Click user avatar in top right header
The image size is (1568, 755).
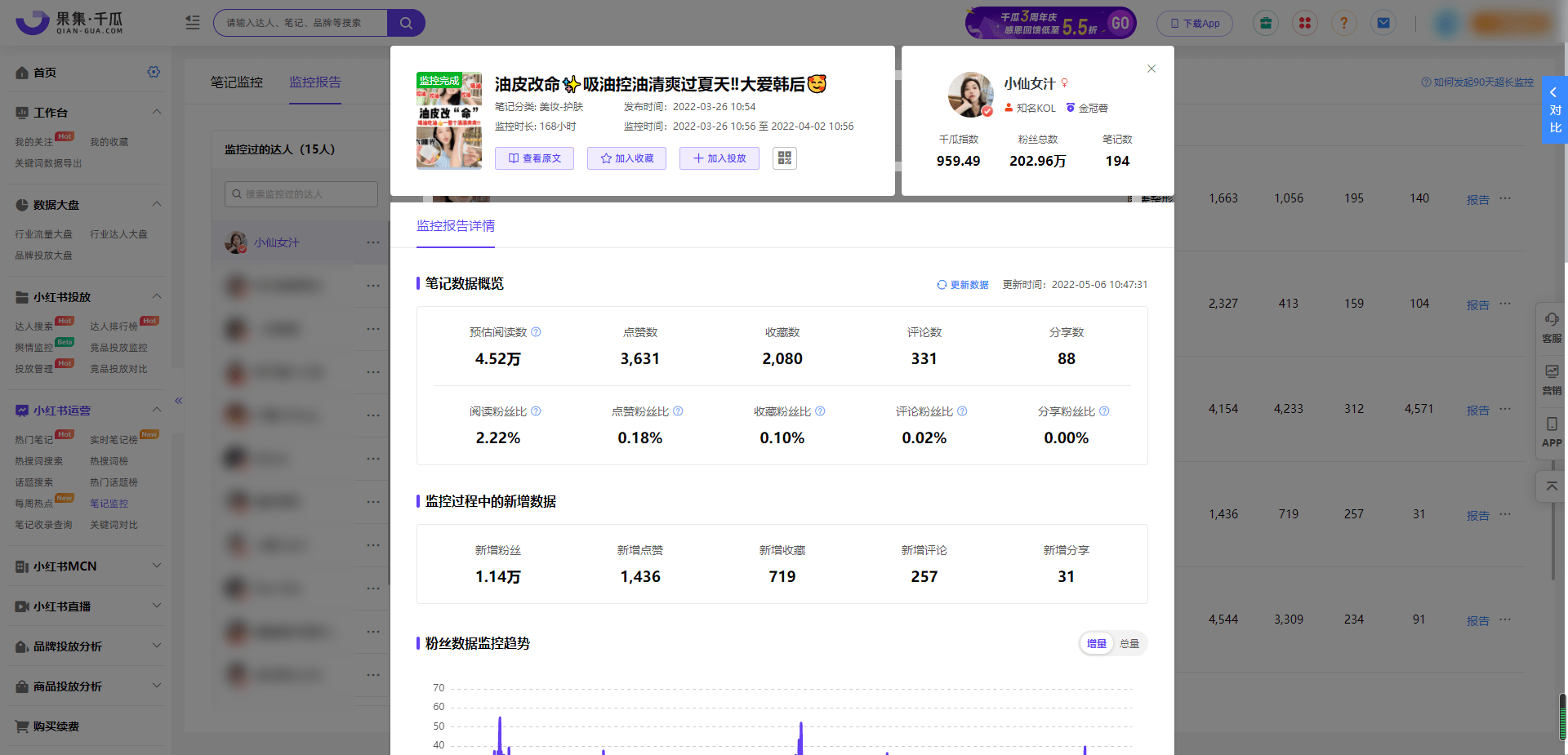[x=1445, y=23]
